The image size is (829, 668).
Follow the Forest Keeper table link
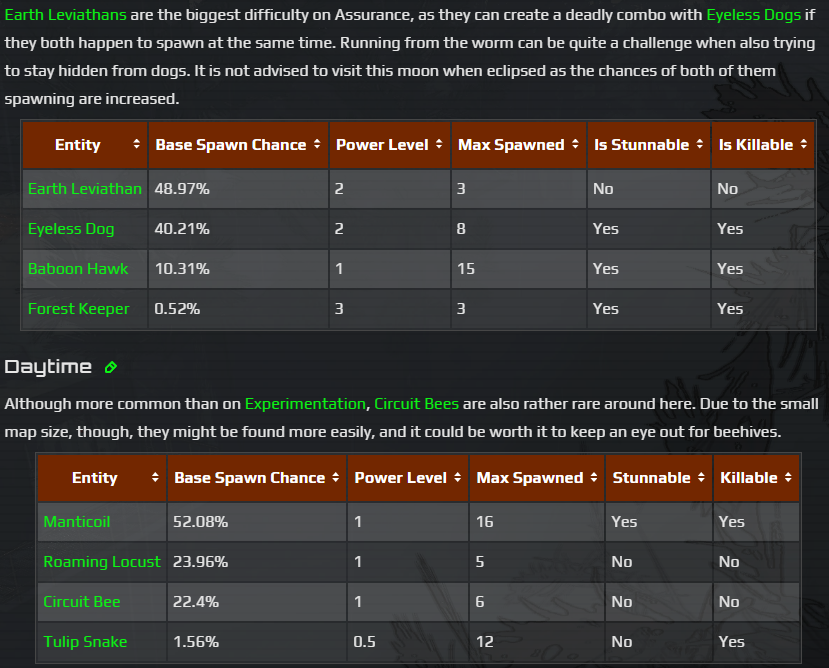78,309
